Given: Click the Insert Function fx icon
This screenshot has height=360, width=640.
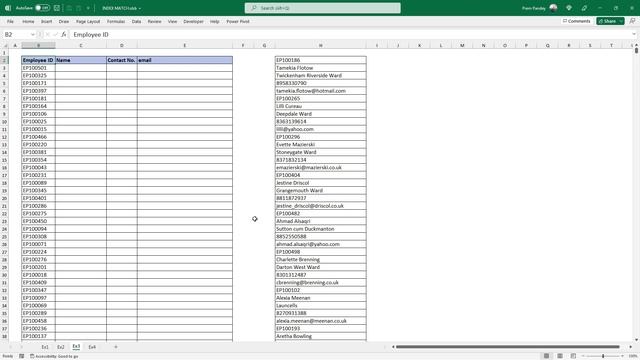Looking at the screenshot, I should pos(64,35).
